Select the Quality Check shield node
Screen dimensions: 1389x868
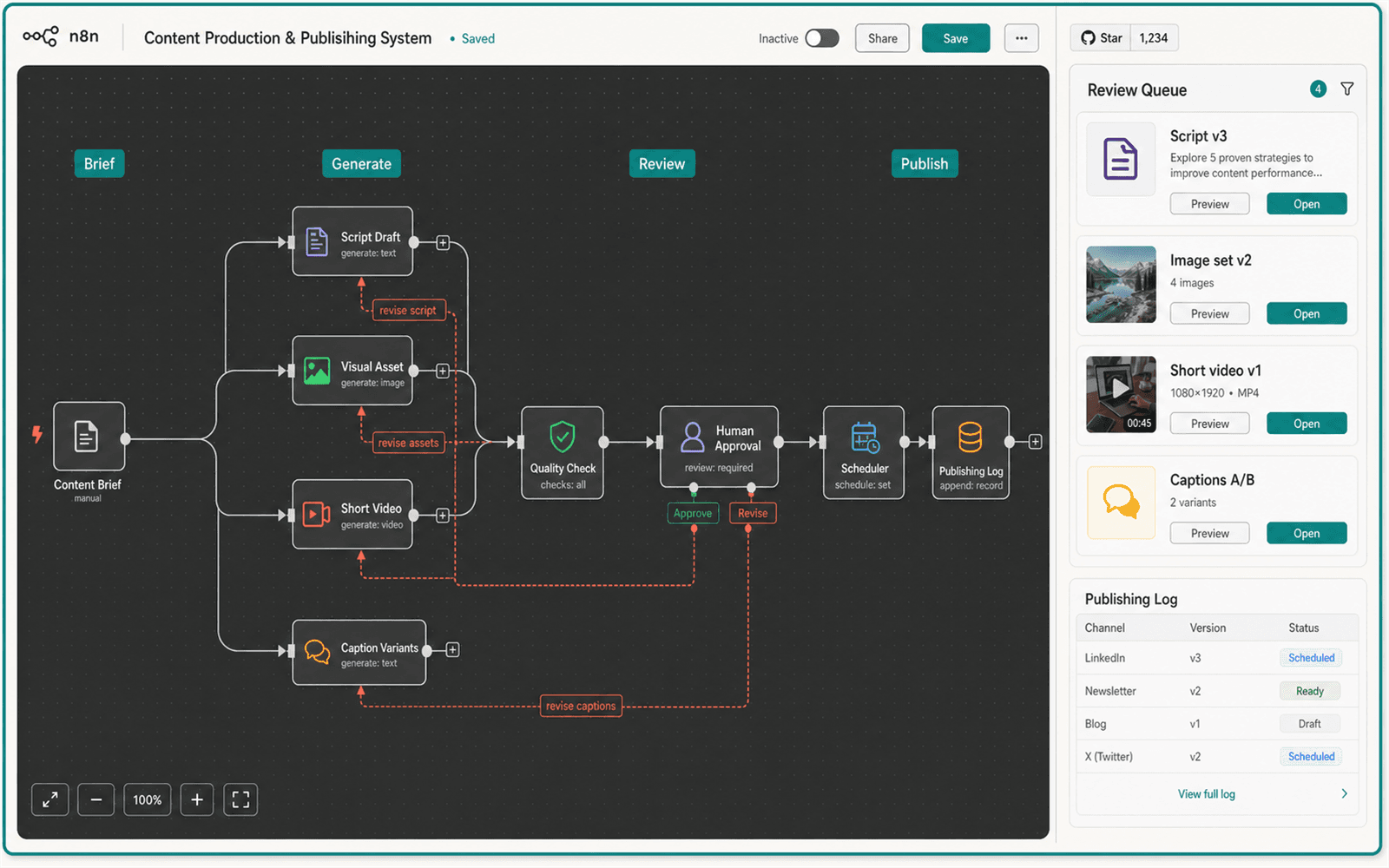pyautogui.click(x=563, y=452)
